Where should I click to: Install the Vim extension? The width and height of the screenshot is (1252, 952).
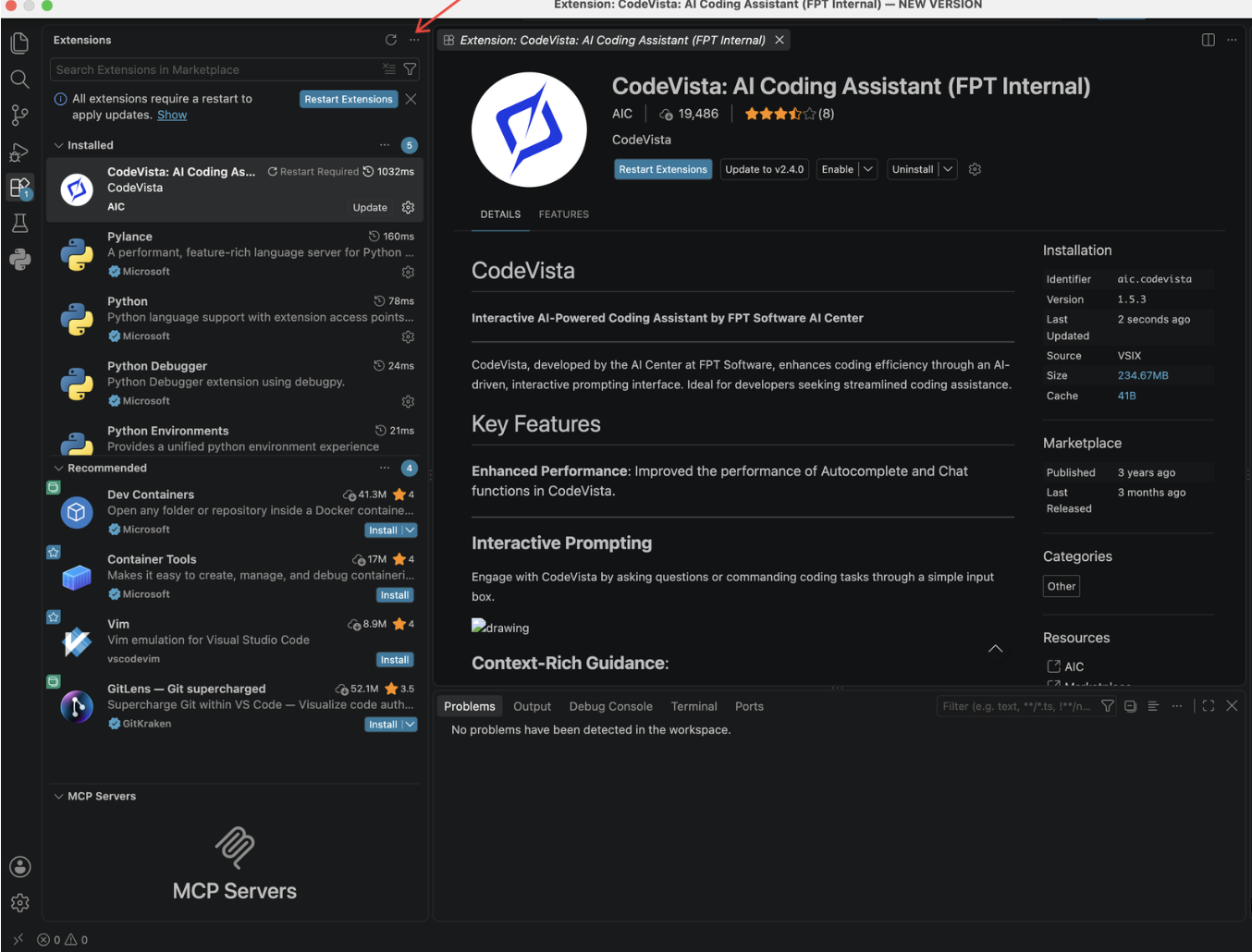[395, 660]
